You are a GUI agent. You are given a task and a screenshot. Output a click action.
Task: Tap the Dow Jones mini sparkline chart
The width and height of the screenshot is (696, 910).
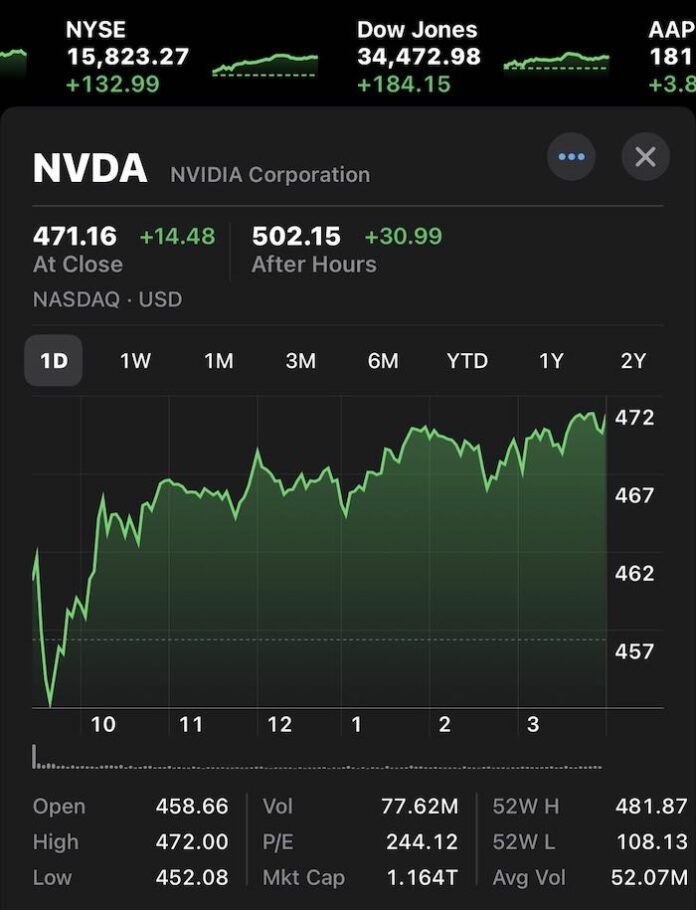(x=556, y=62)
